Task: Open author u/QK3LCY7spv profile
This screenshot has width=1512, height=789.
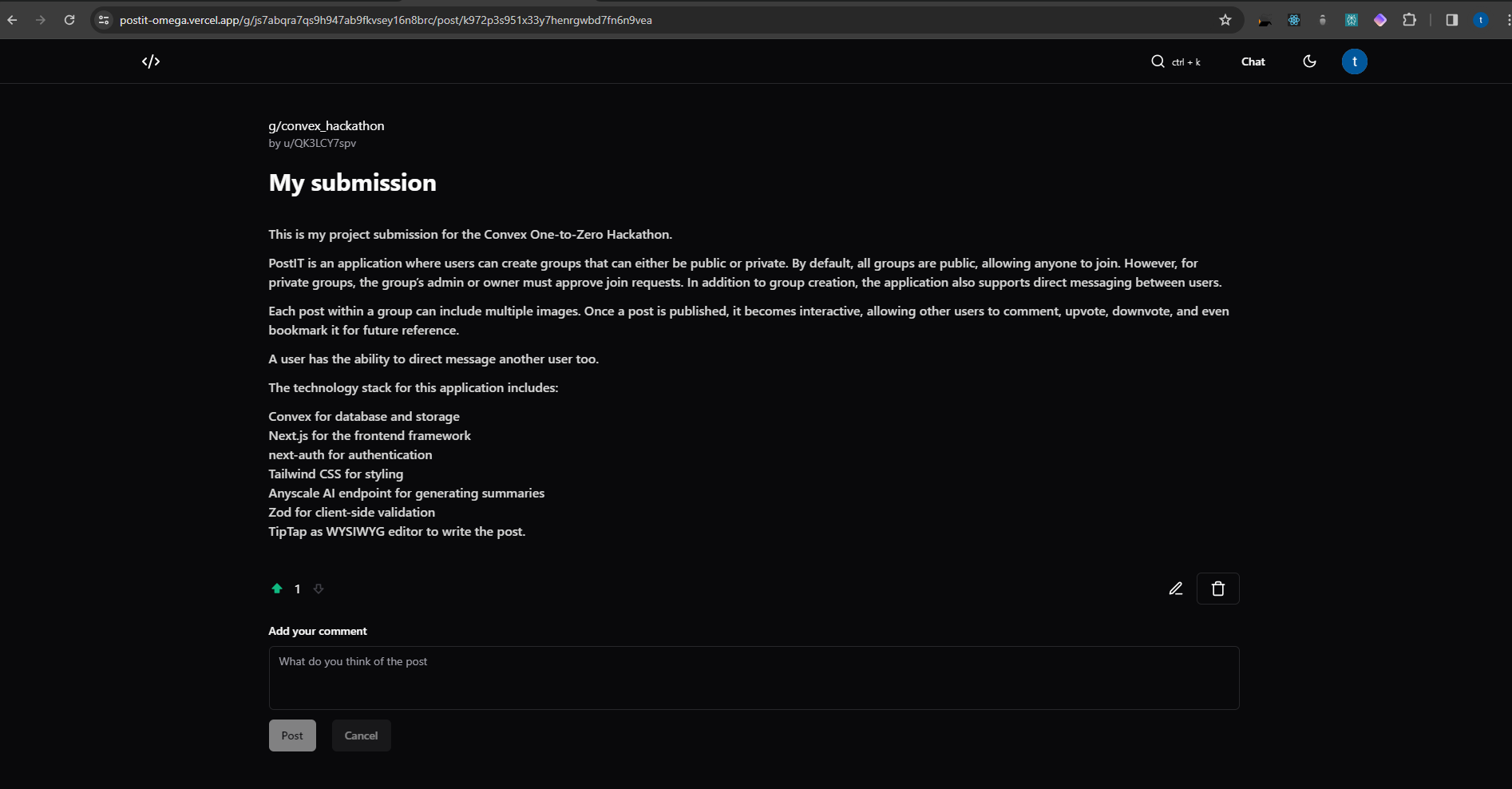Action: (x=319, y=143)
